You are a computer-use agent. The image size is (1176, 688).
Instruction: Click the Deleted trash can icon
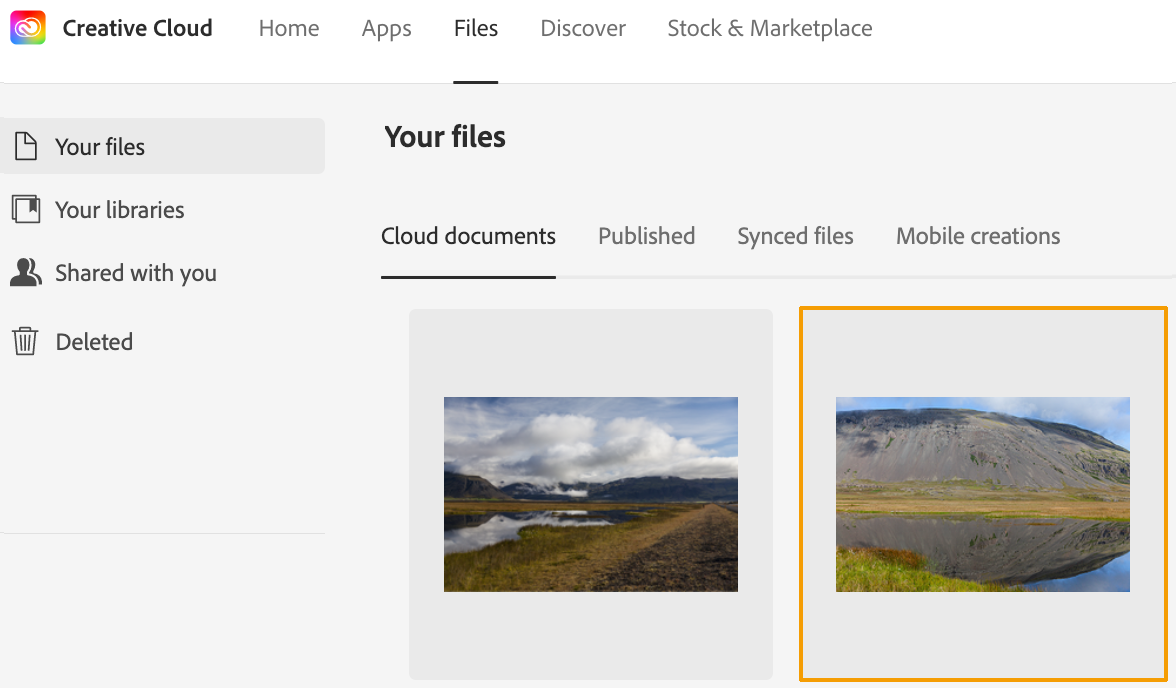click(x=25, y=341)
